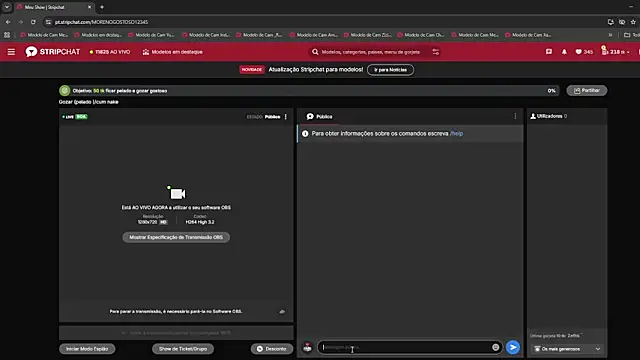Click the tip menu icon beside chat input
The height and width of the screenshot is (360, 640).
tap(307, 348)
